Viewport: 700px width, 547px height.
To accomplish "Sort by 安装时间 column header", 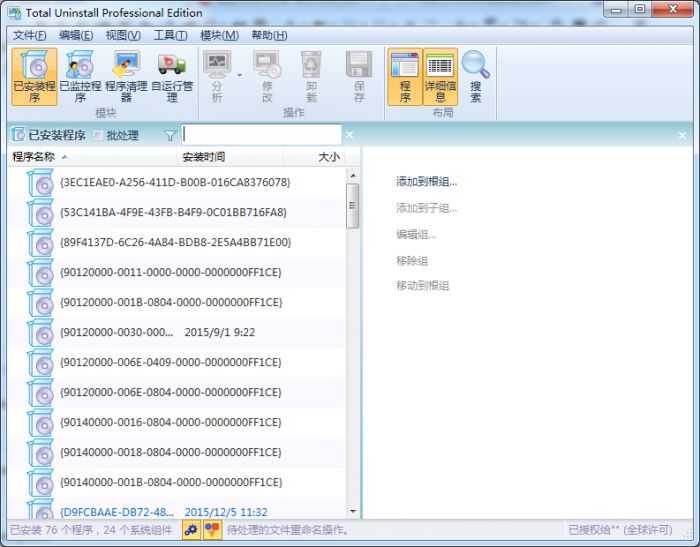I will (x=230, y=157).
